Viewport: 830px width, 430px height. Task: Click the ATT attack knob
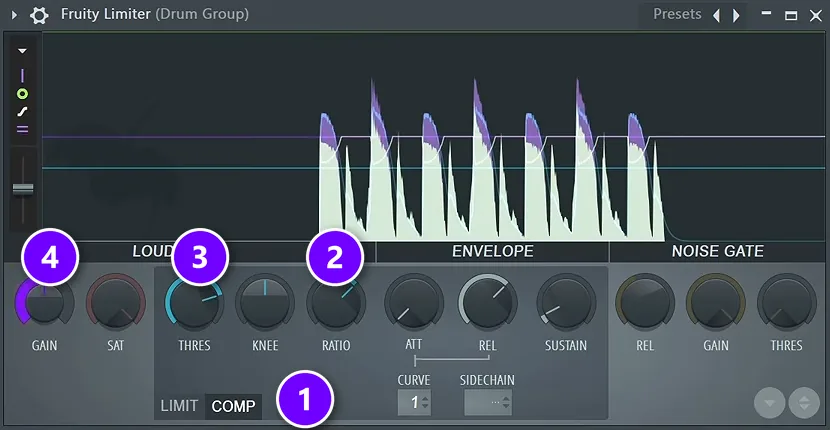(414, 302)
